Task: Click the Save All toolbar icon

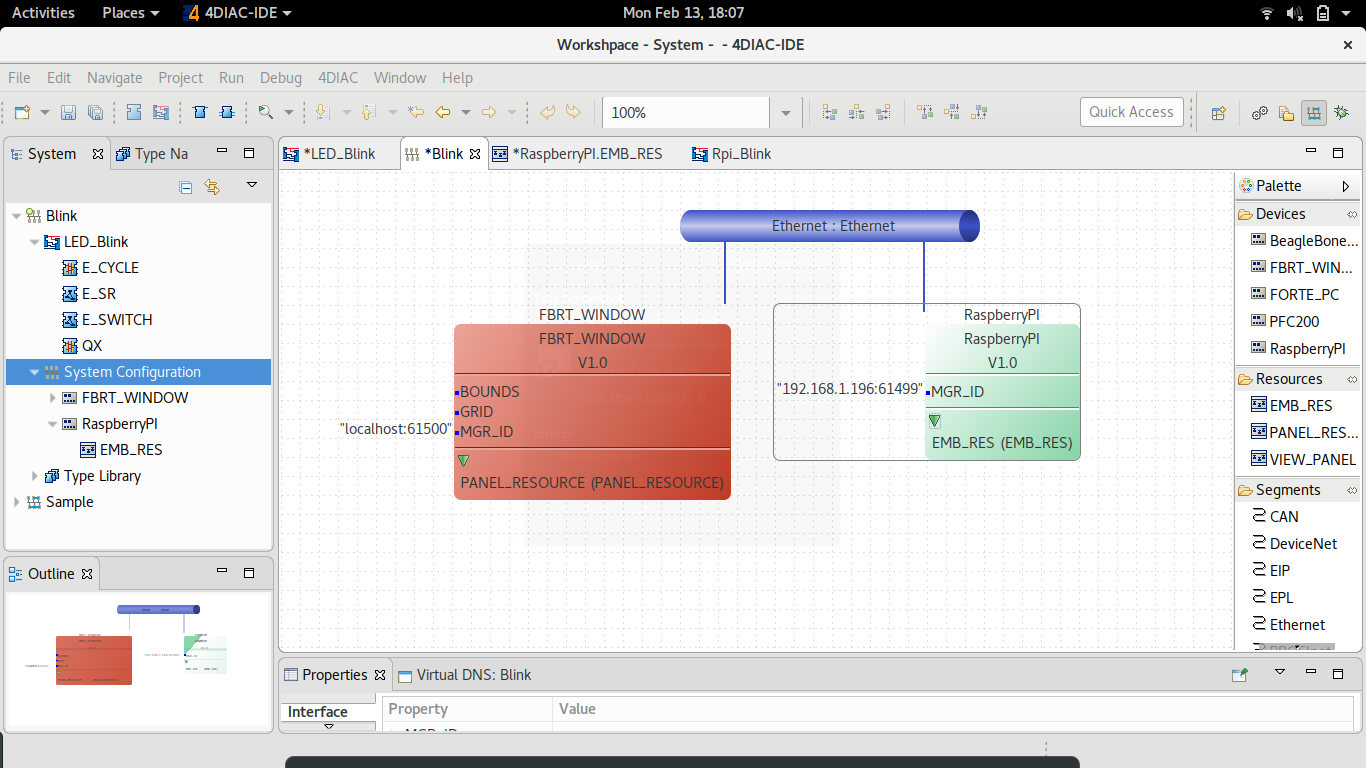Action: [95, 113]
